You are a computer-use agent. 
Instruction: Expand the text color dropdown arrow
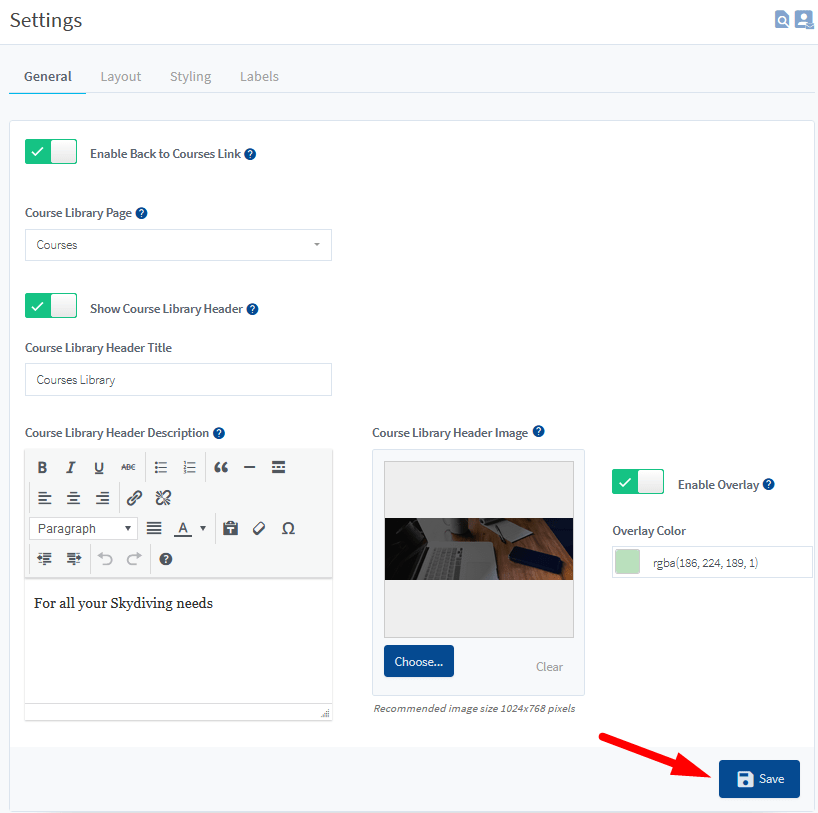(x=203, y=529)
